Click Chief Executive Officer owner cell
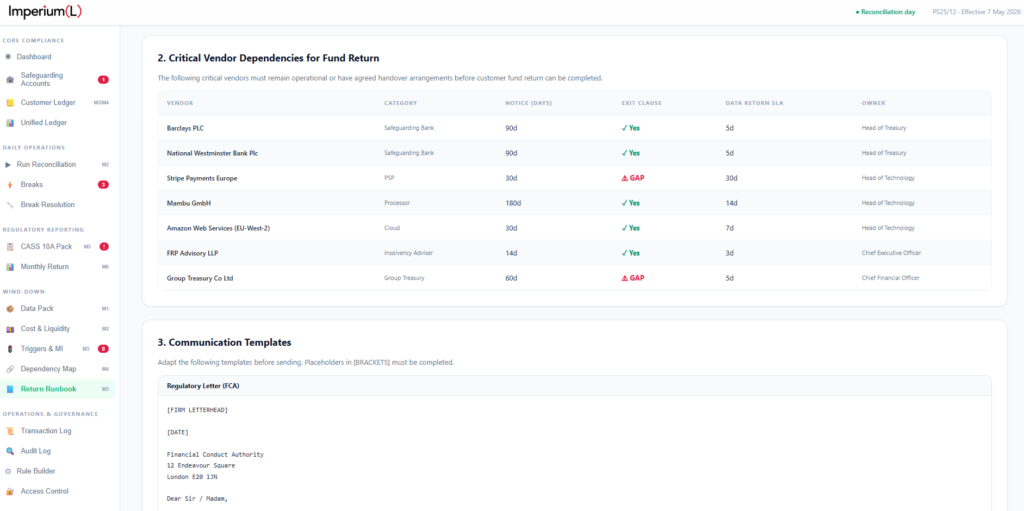This screenshot has width=1024, height=511. pos(891,253)
